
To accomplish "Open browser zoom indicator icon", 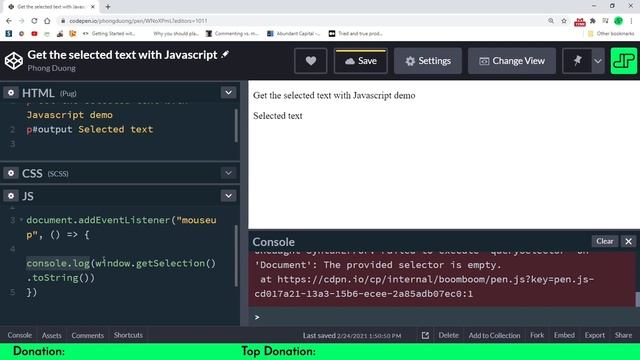I will [551, 21].
